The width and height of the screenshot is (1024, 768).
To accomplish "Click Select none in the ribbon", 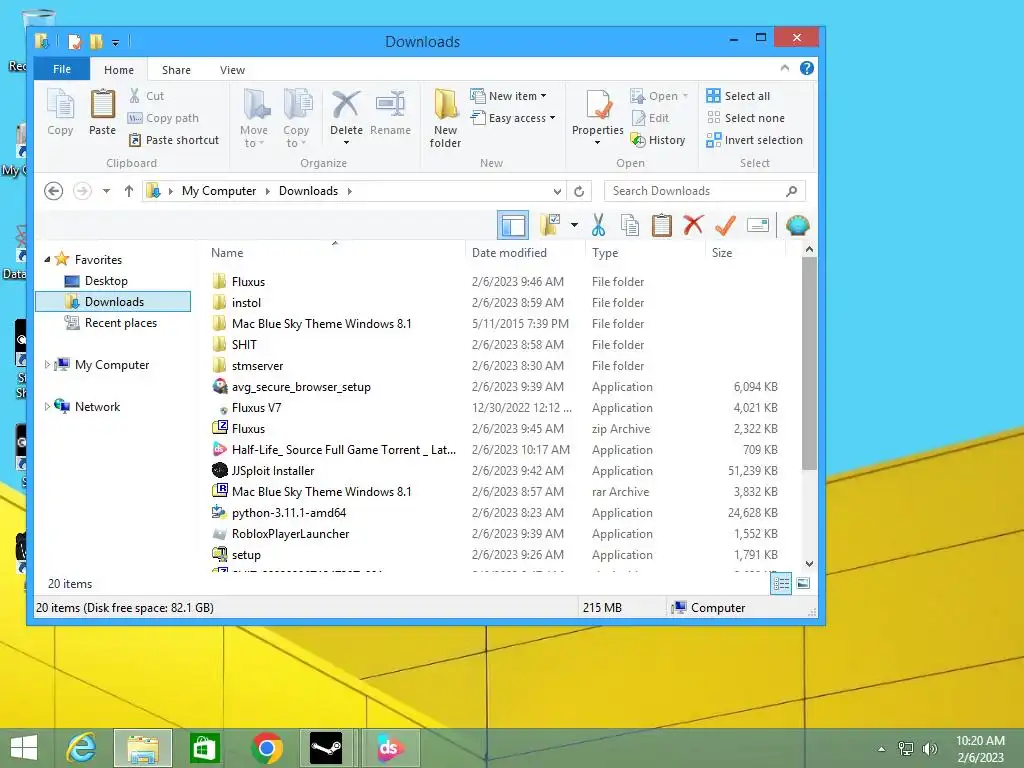I will click(746, 118).
